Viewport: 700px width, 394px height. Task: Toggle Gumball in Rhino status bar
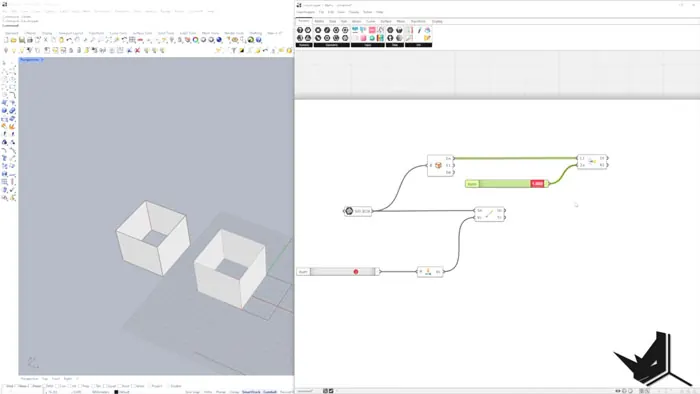pos(270,392)
